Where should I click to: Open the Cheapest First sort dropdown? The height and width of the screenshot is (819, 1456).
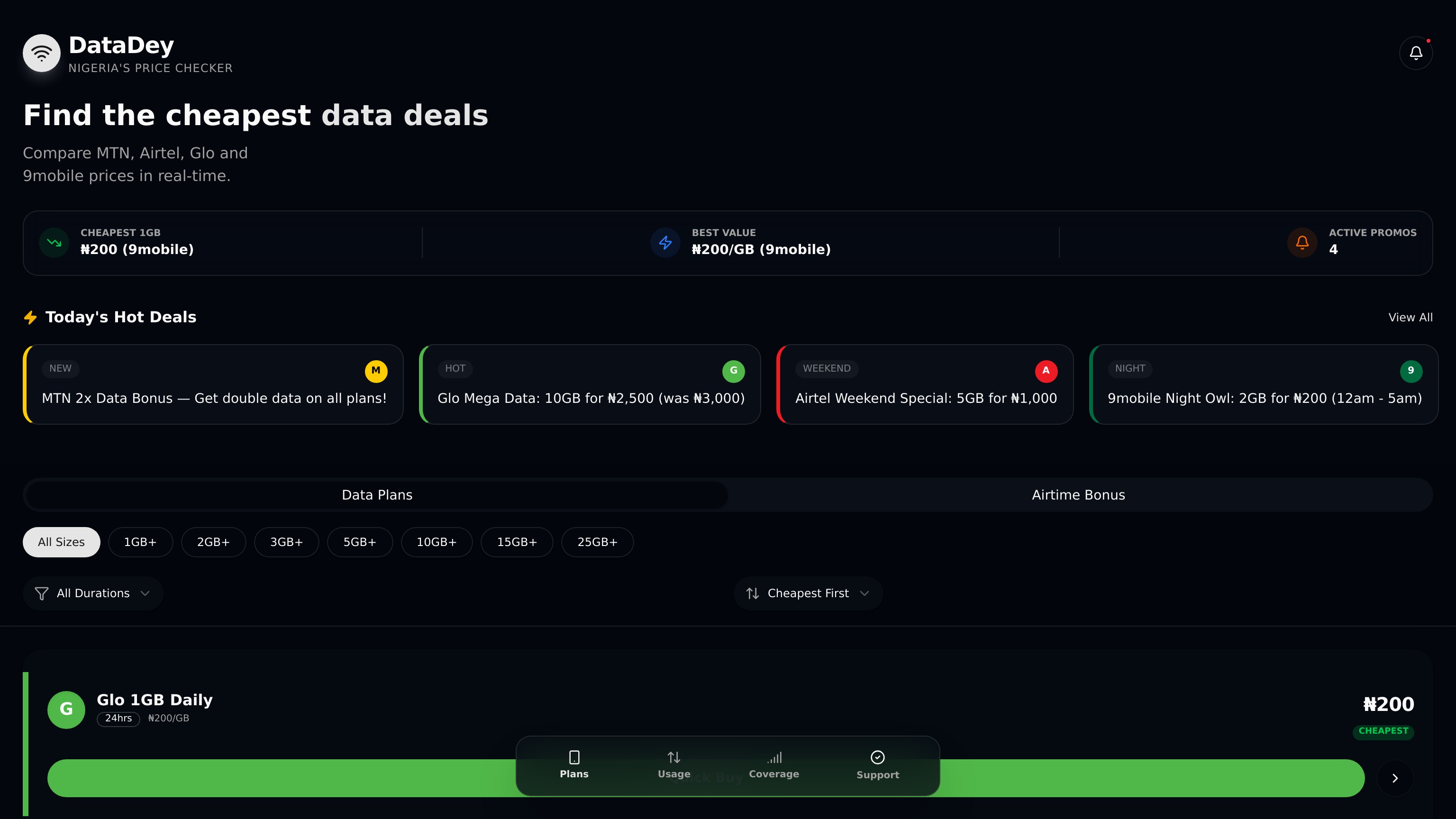pyautogui.click(x=808, y=593)
